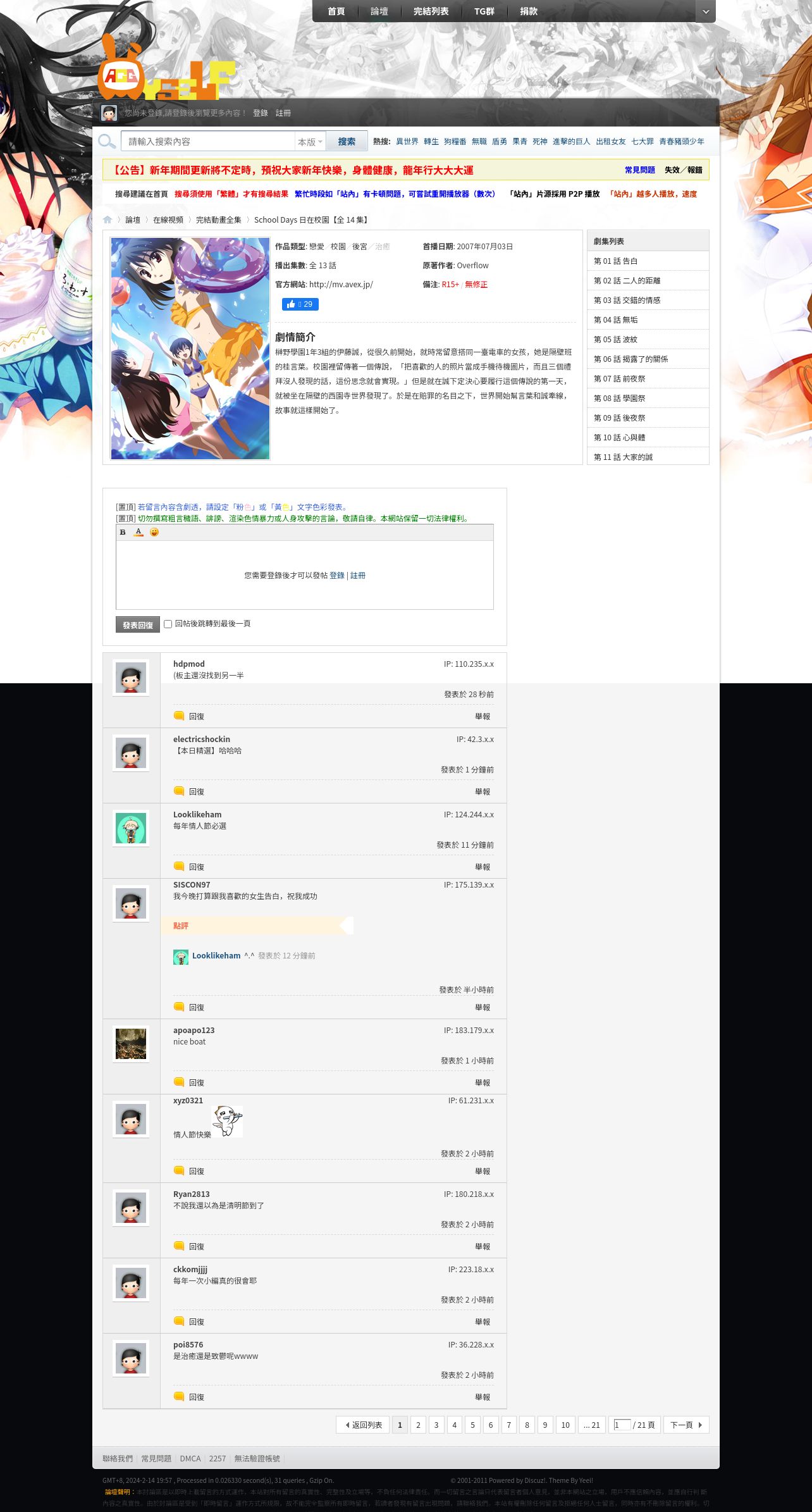Click inside the search input field
Image resolution: width=812 pixels, height=1512 pixels.
point(208,142)
